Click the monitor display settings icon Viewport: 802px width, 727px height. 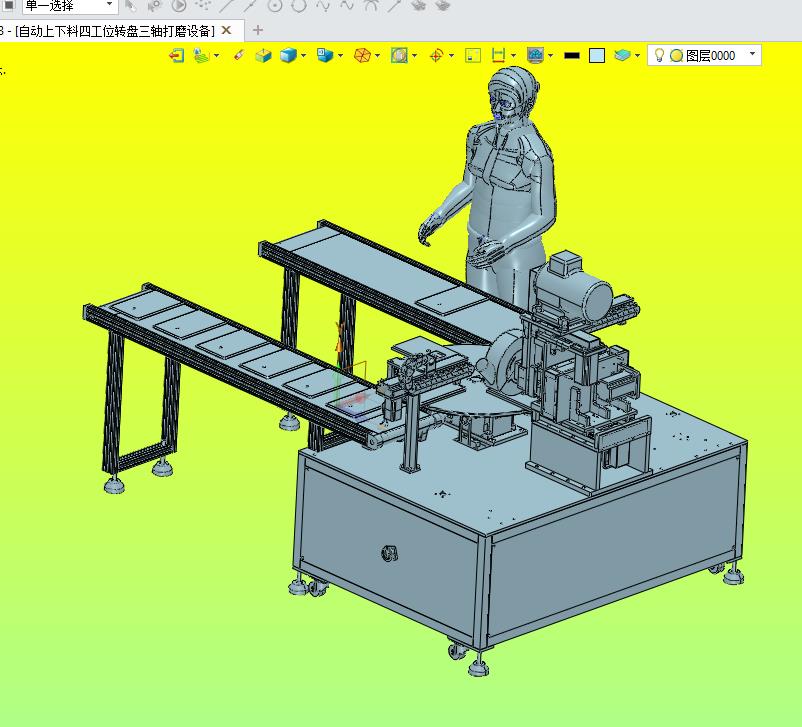536,55
